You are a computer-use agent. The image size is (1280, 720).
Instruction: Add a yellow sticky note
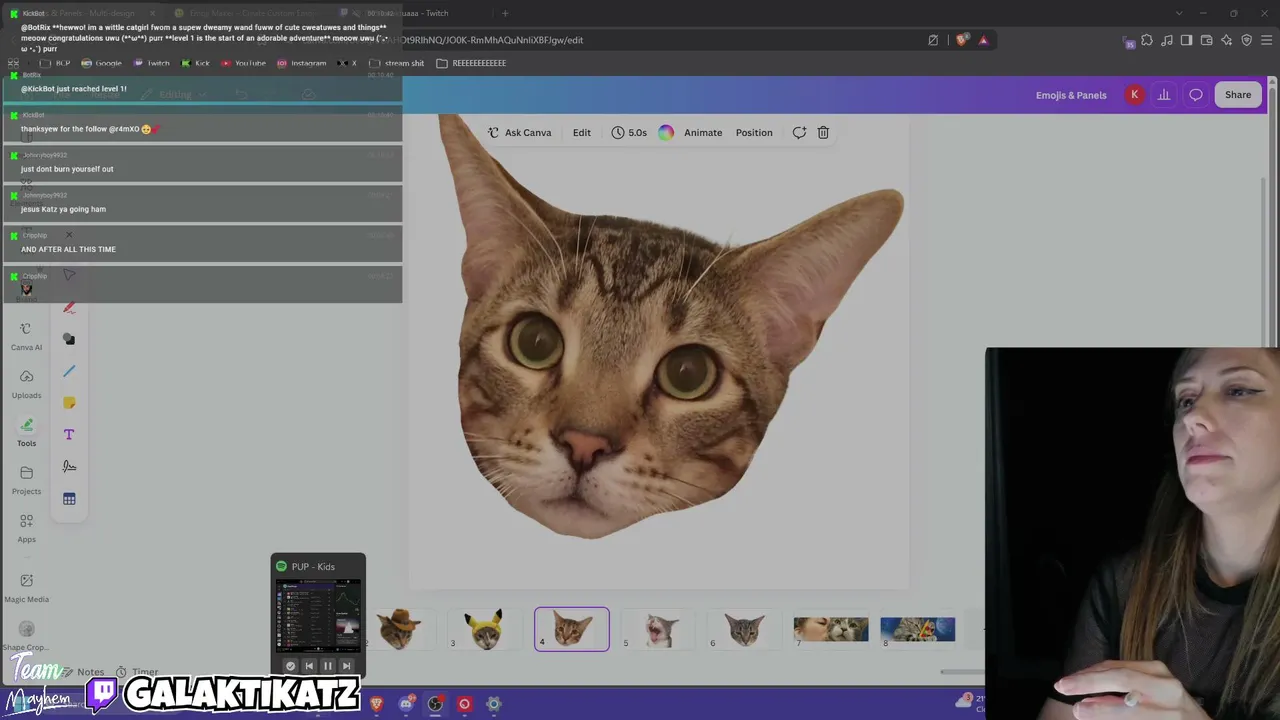click(69, 403)
